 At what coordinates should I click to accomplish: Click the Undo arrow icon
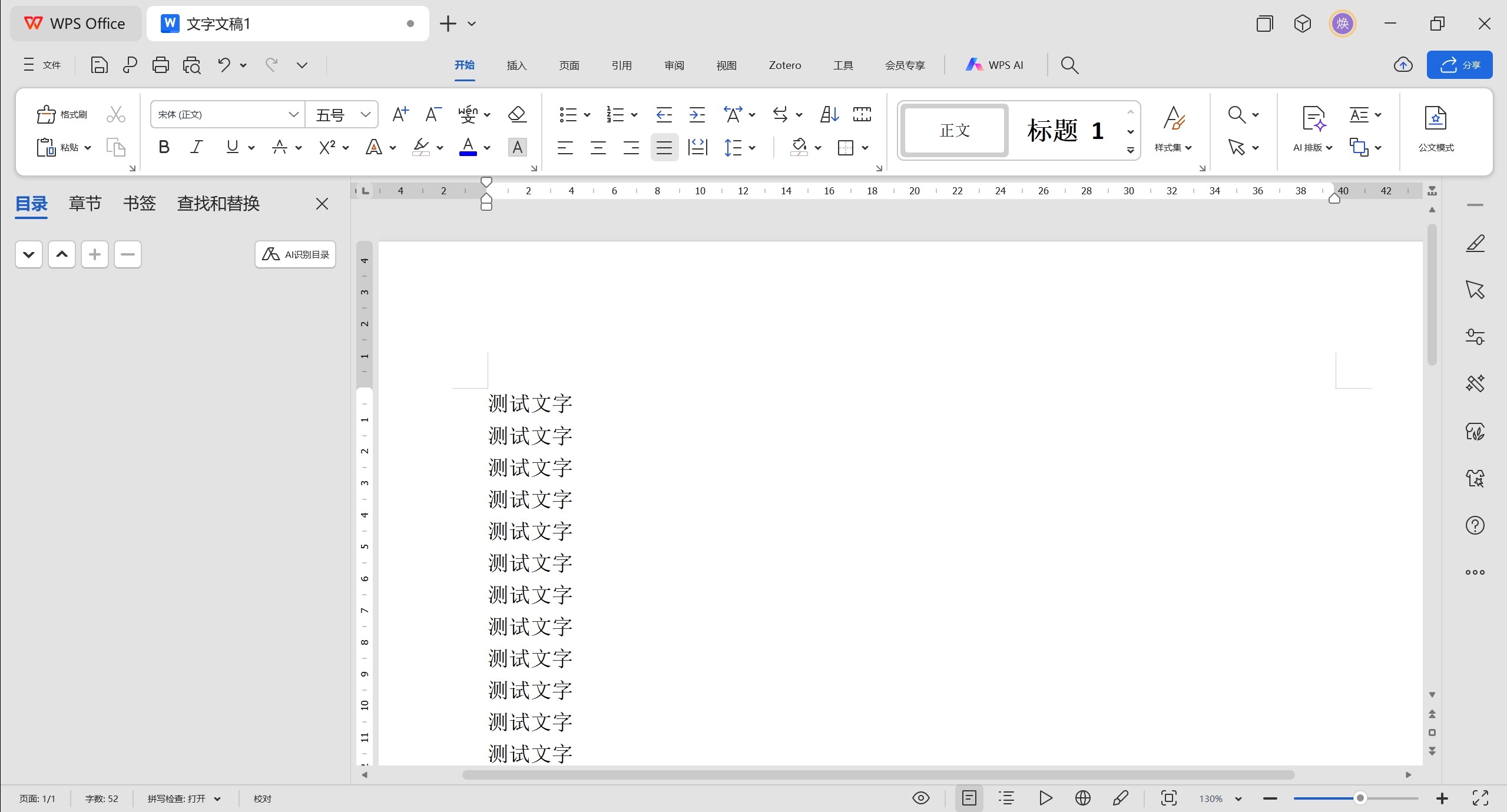[224, 65]
